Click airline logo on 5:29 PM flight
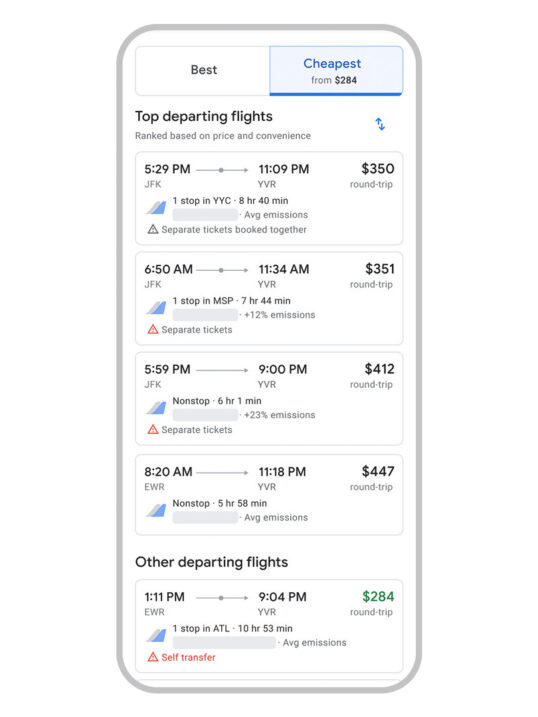 156,208
